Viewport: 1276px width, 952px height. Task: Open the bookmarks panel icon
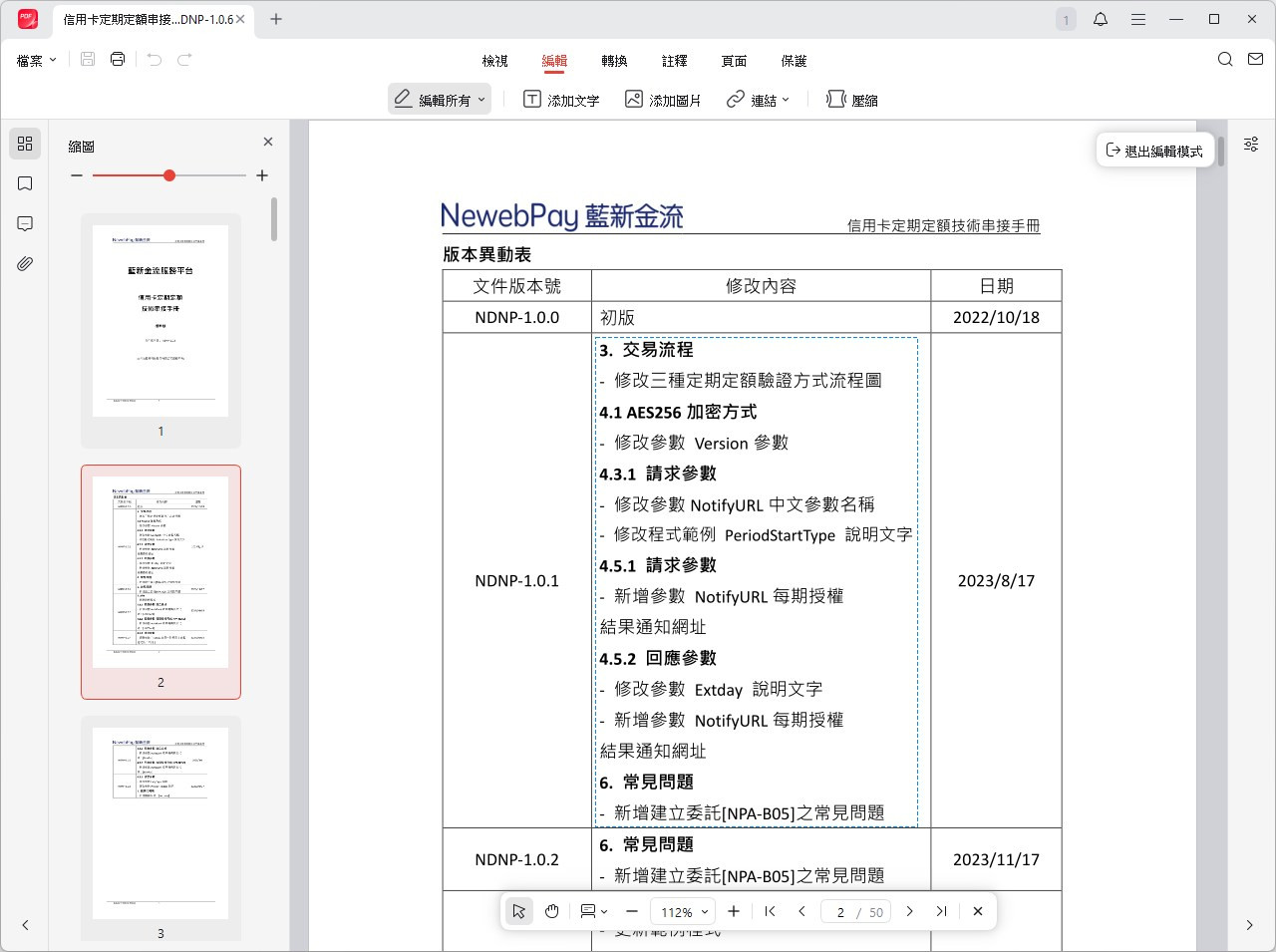click(x=25, y=183)
